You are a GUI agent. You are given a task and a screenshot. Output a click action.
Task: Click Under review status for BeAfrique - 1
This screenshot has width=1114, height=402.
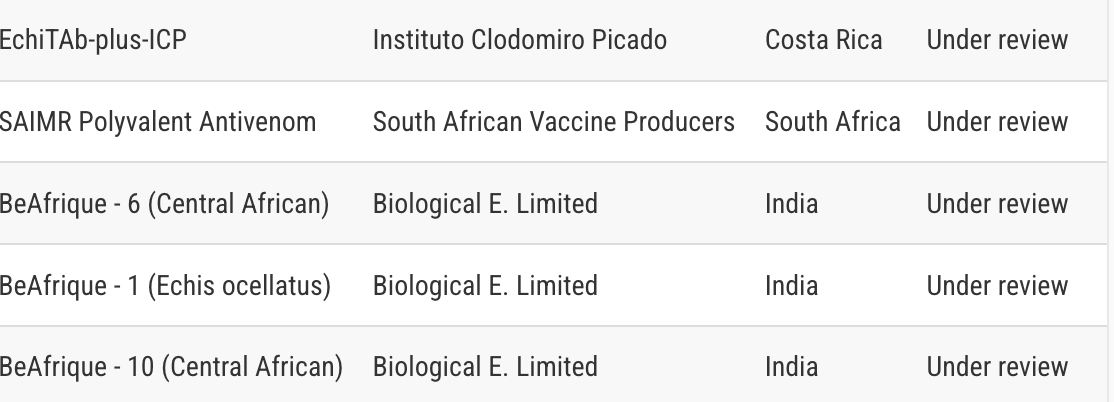coord(997,286)
